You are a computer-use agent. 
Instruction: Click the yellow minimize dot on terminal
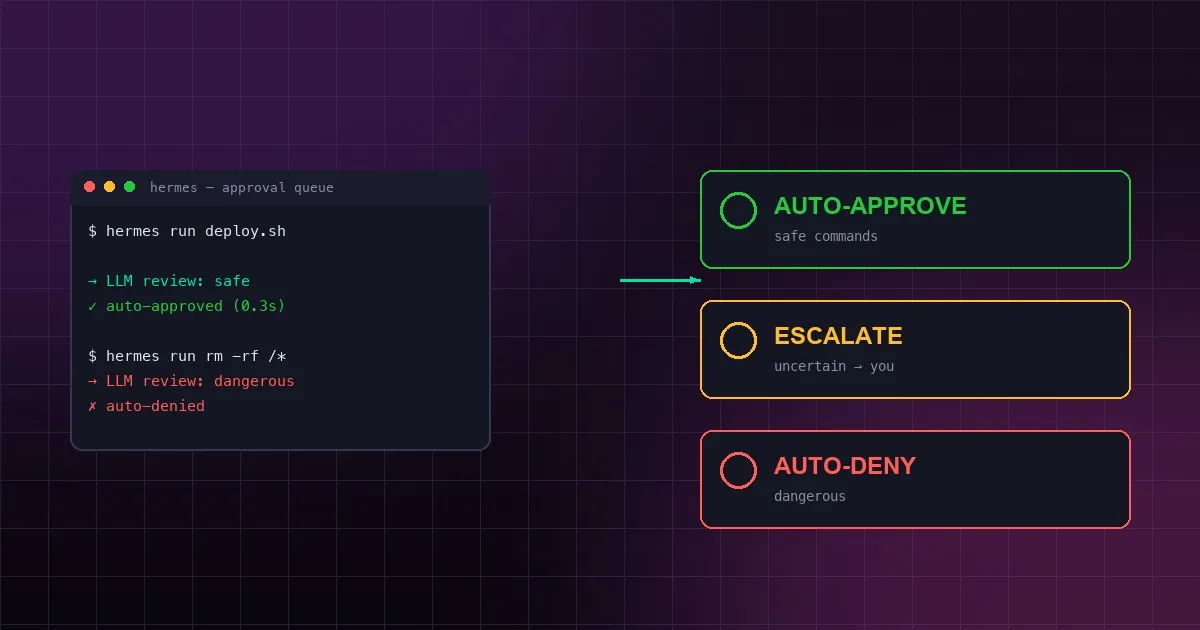click(110, 187)
